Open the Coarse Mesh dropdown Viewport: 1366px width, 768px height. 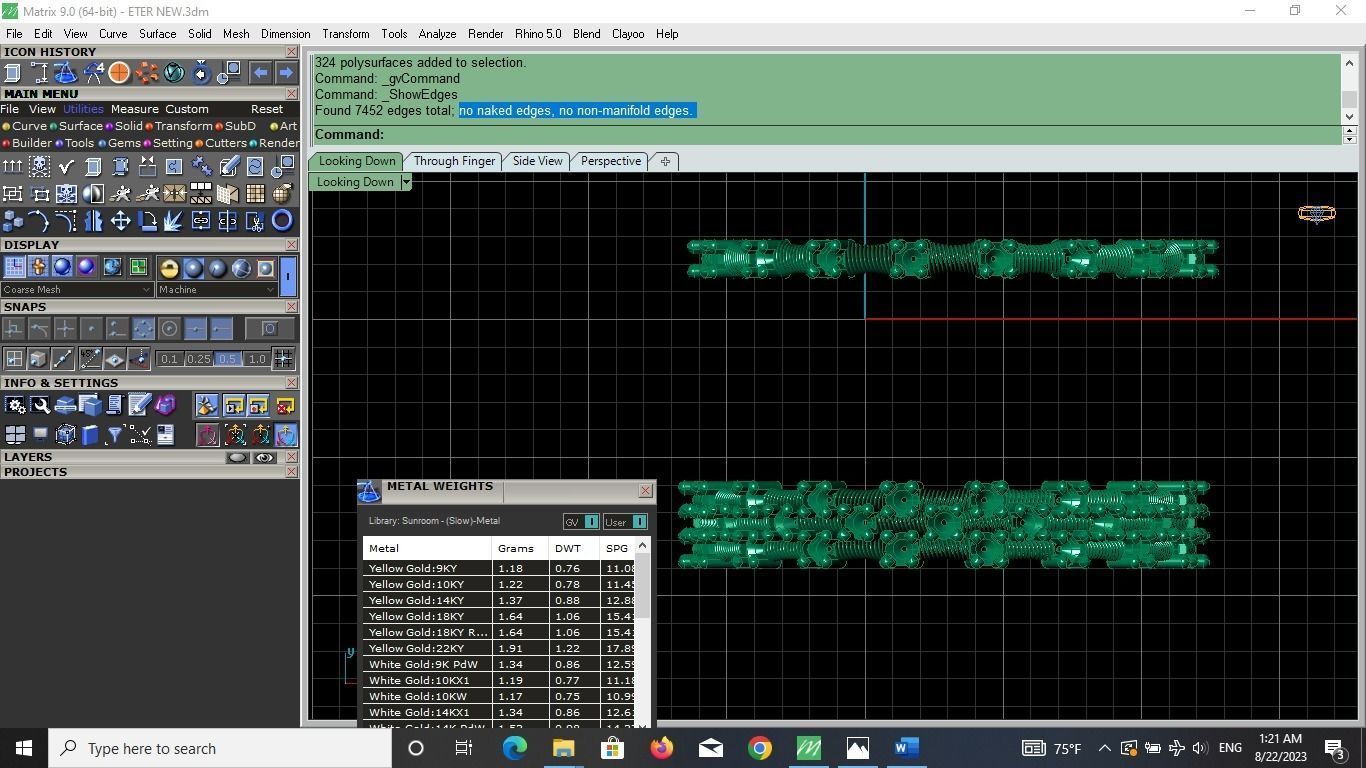tap(76, 290)
